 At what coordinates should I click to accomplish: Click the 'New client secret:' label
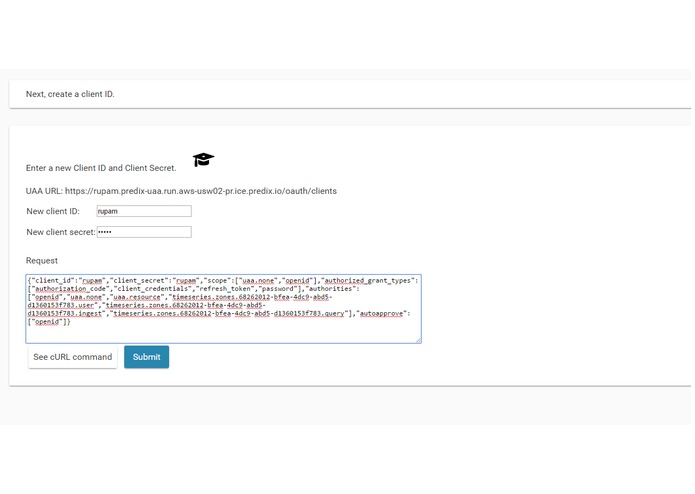61,232
